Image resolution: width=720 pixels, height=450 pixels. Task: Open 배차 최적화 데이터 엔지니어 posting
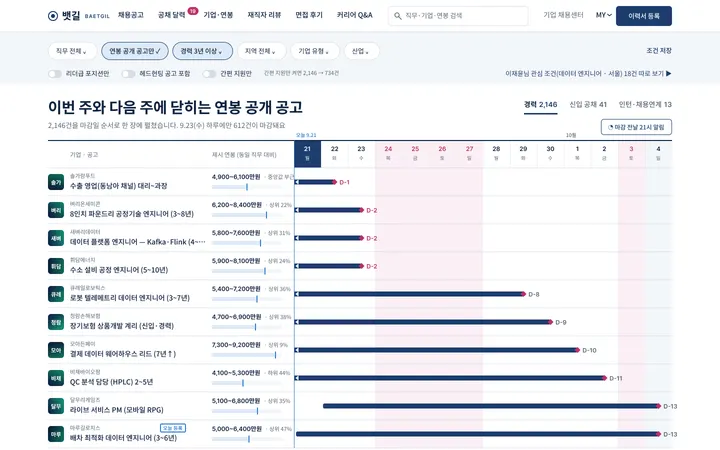click(x=124, y=438)
